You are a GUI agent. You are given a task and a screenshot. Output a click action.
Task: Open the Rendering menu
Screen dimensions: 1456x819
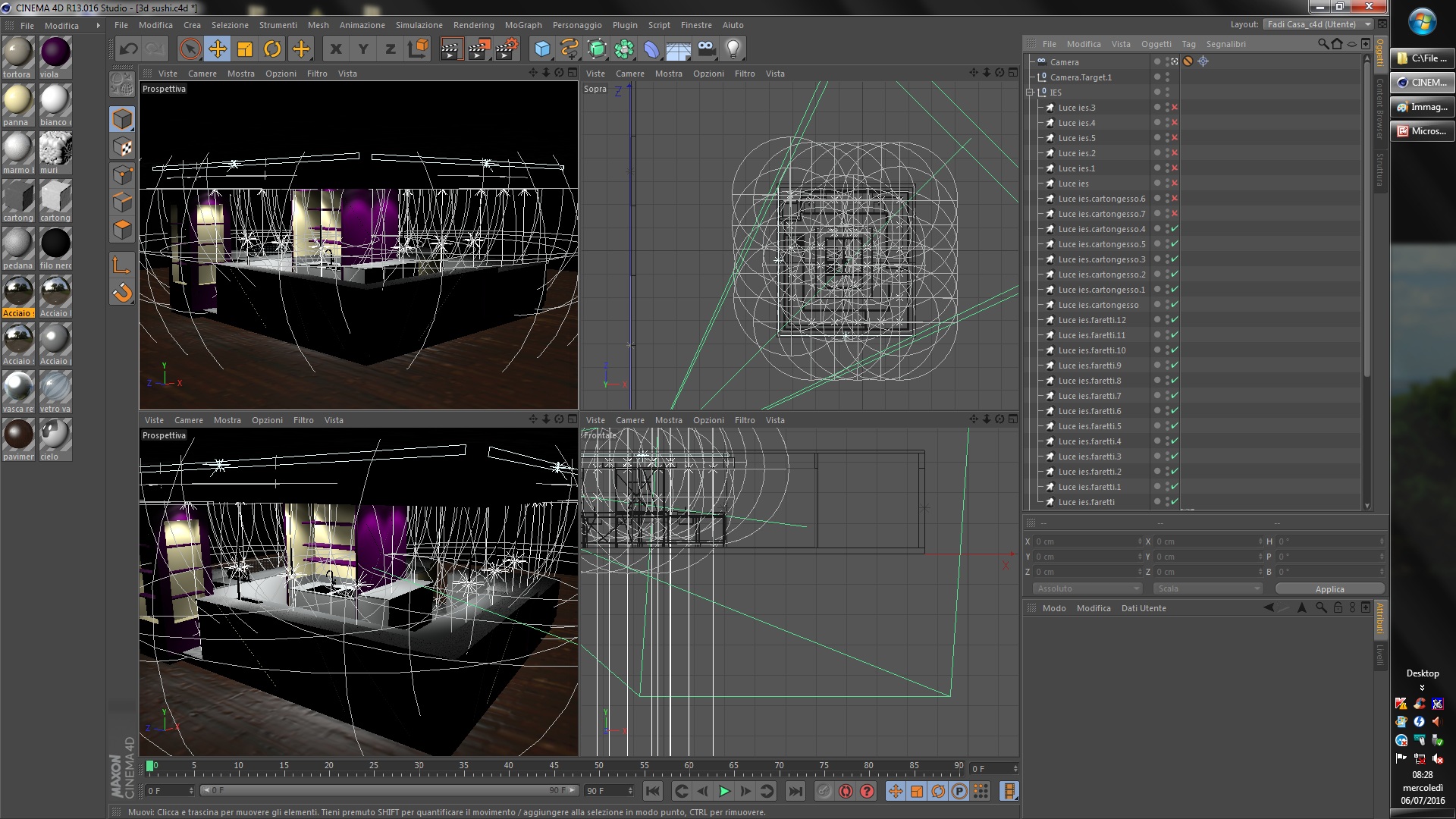coord(473,25)
